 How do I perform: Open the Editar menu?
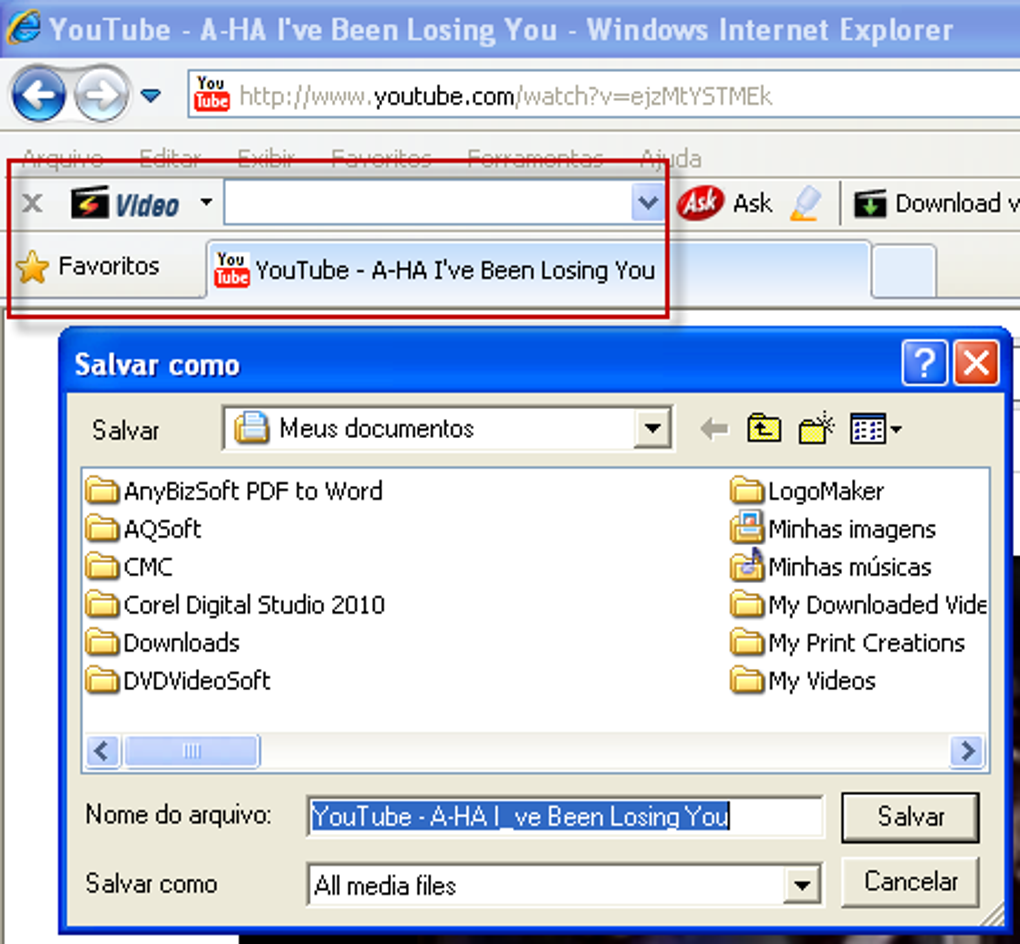pos(170,158)
